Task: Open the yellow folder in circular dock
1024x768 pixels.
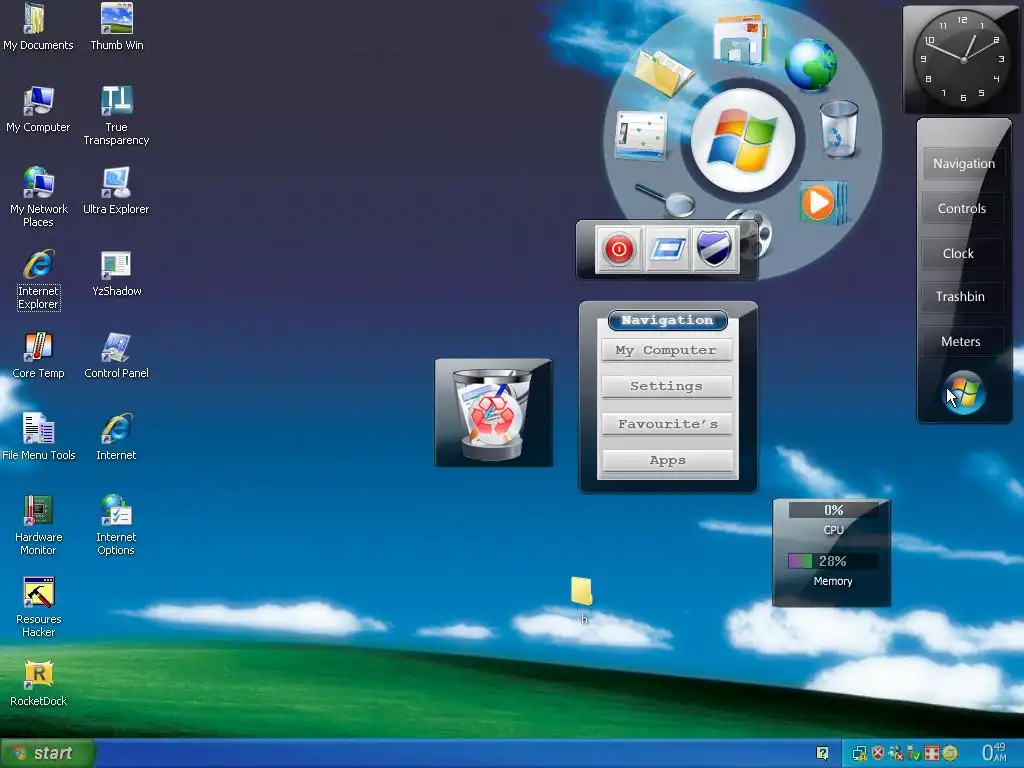Action: 664,73
